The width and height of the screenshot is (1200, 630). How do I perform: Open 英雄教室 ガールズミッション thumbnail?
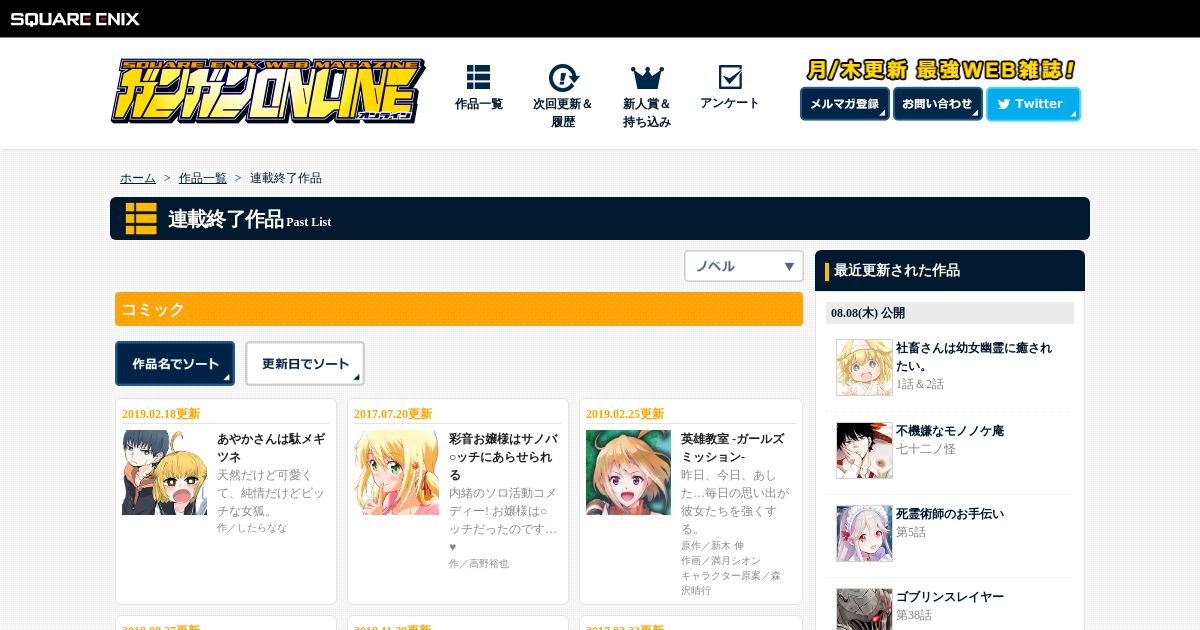pyautogui.click(x=628, y=473)
